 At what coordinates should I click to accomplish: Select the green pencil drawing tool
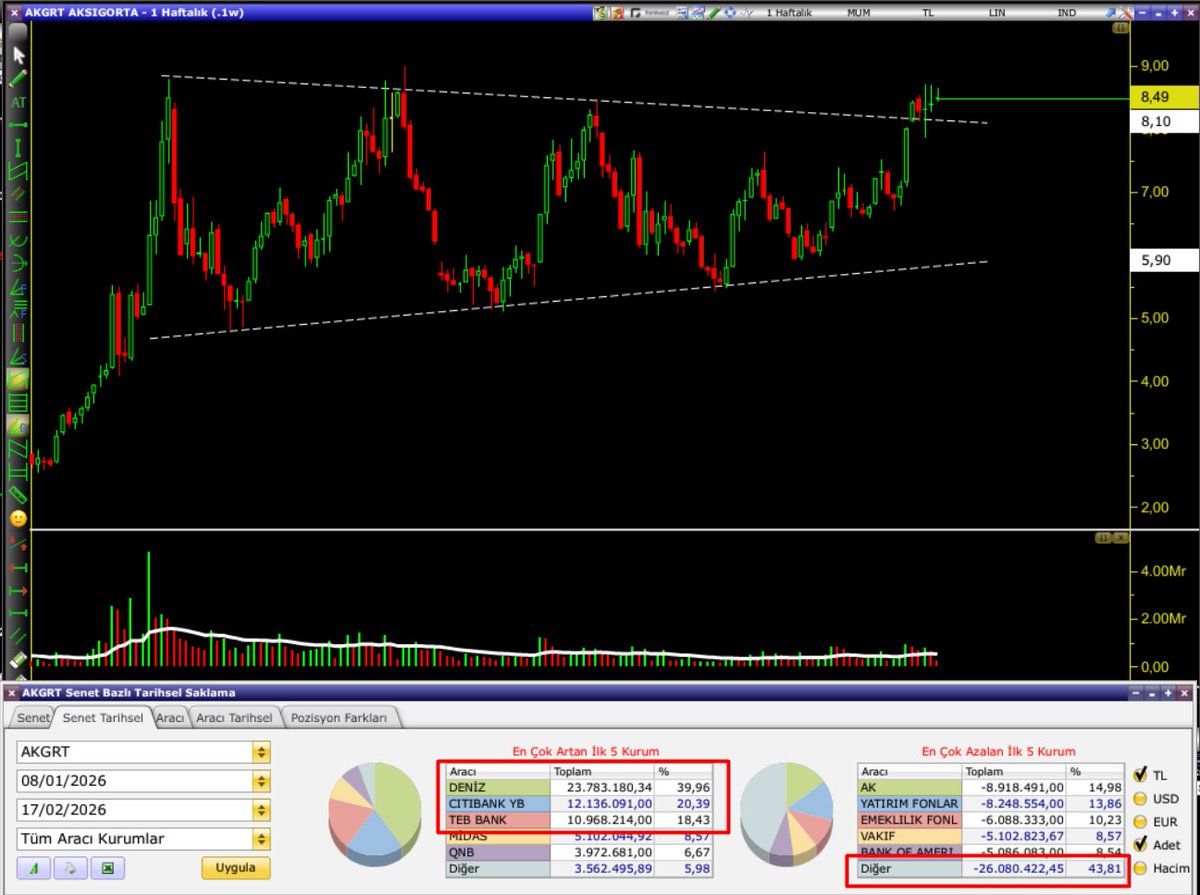click(19, 78)
